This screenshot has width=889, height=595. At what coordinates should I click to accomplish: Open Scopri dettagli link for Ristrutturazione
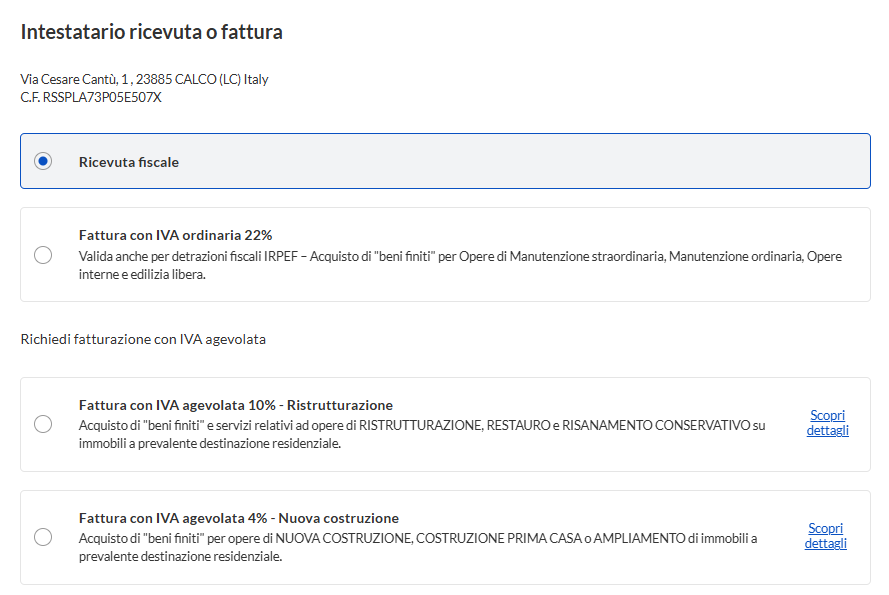[x=827, y=423]
